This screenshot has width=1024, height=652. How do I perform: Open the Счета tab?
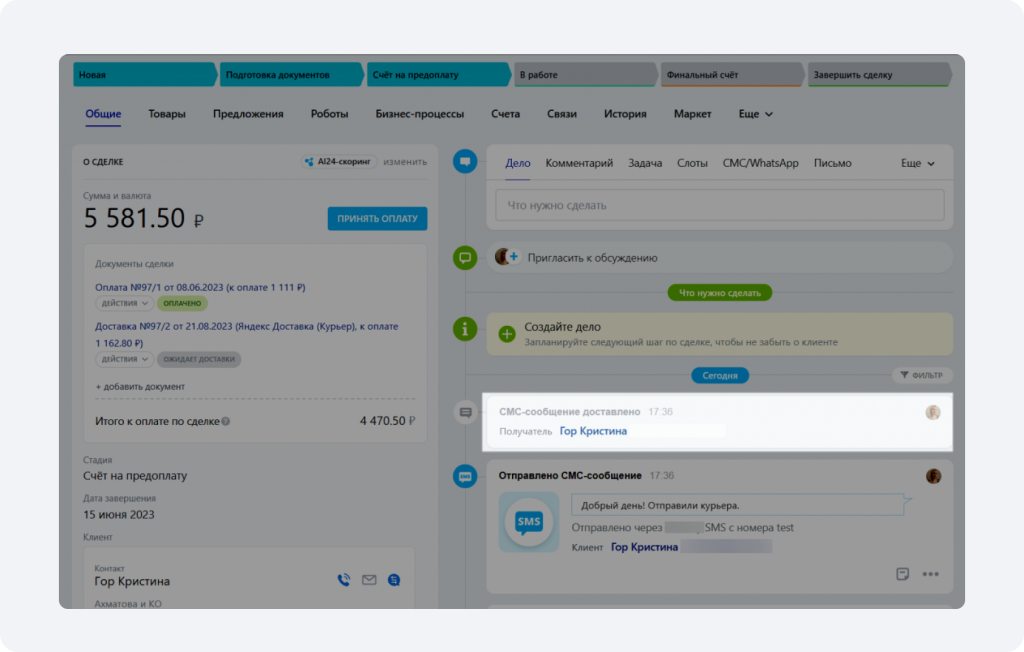click(505, 114)
